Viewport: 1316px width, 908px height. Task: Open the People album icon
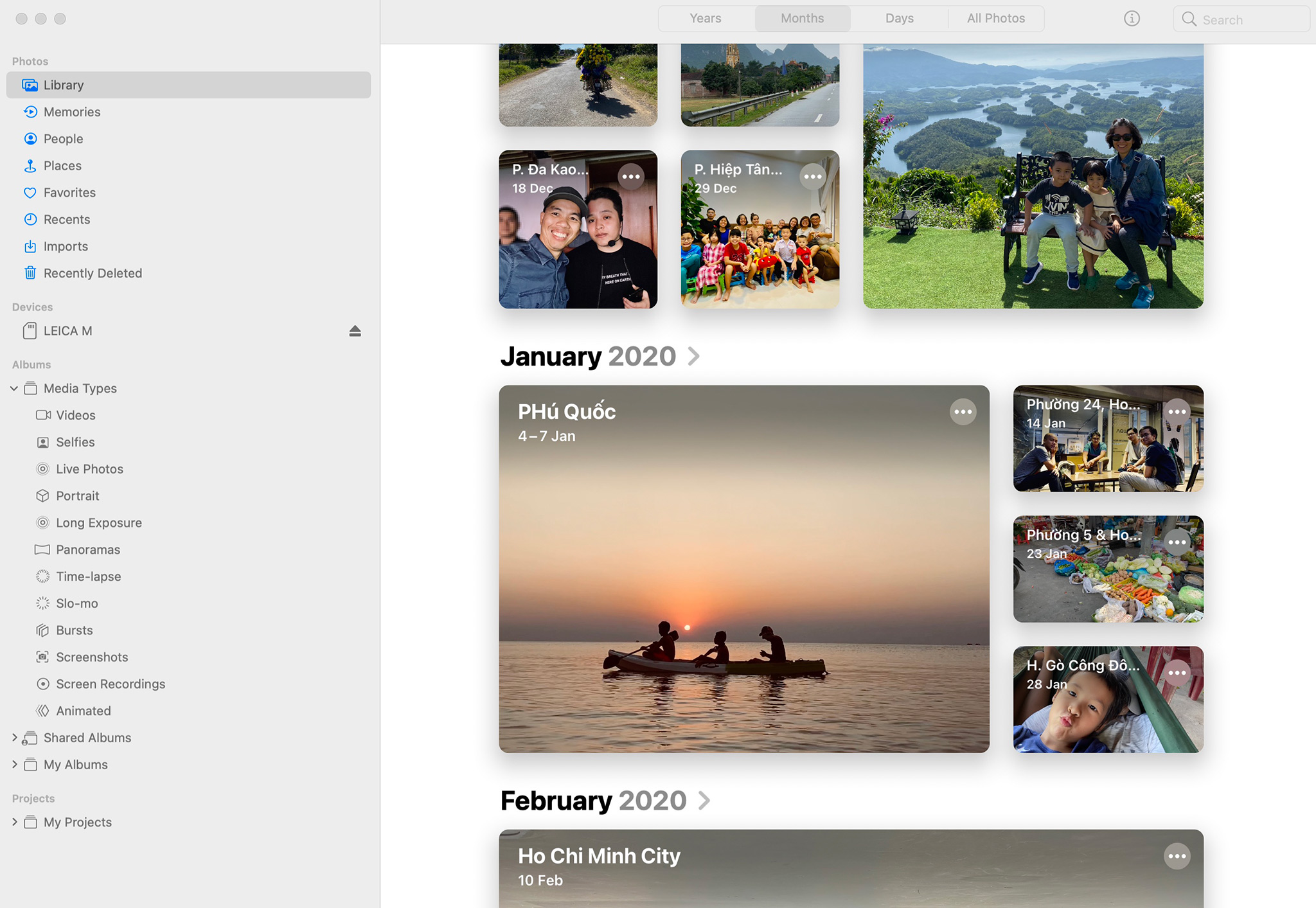30,139
